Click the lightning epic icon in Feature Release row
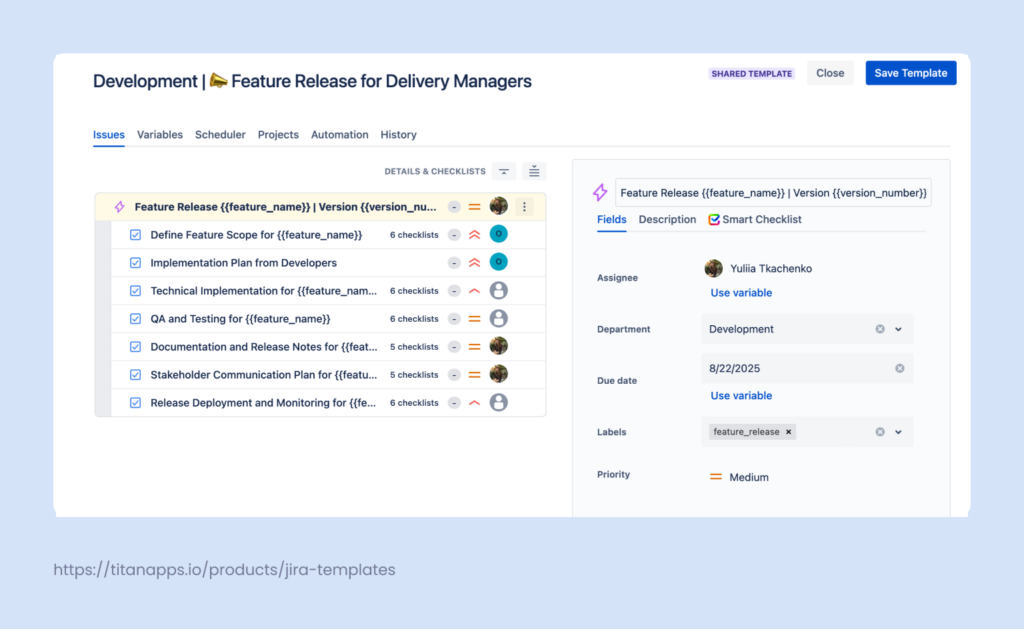 coord(120,207)
